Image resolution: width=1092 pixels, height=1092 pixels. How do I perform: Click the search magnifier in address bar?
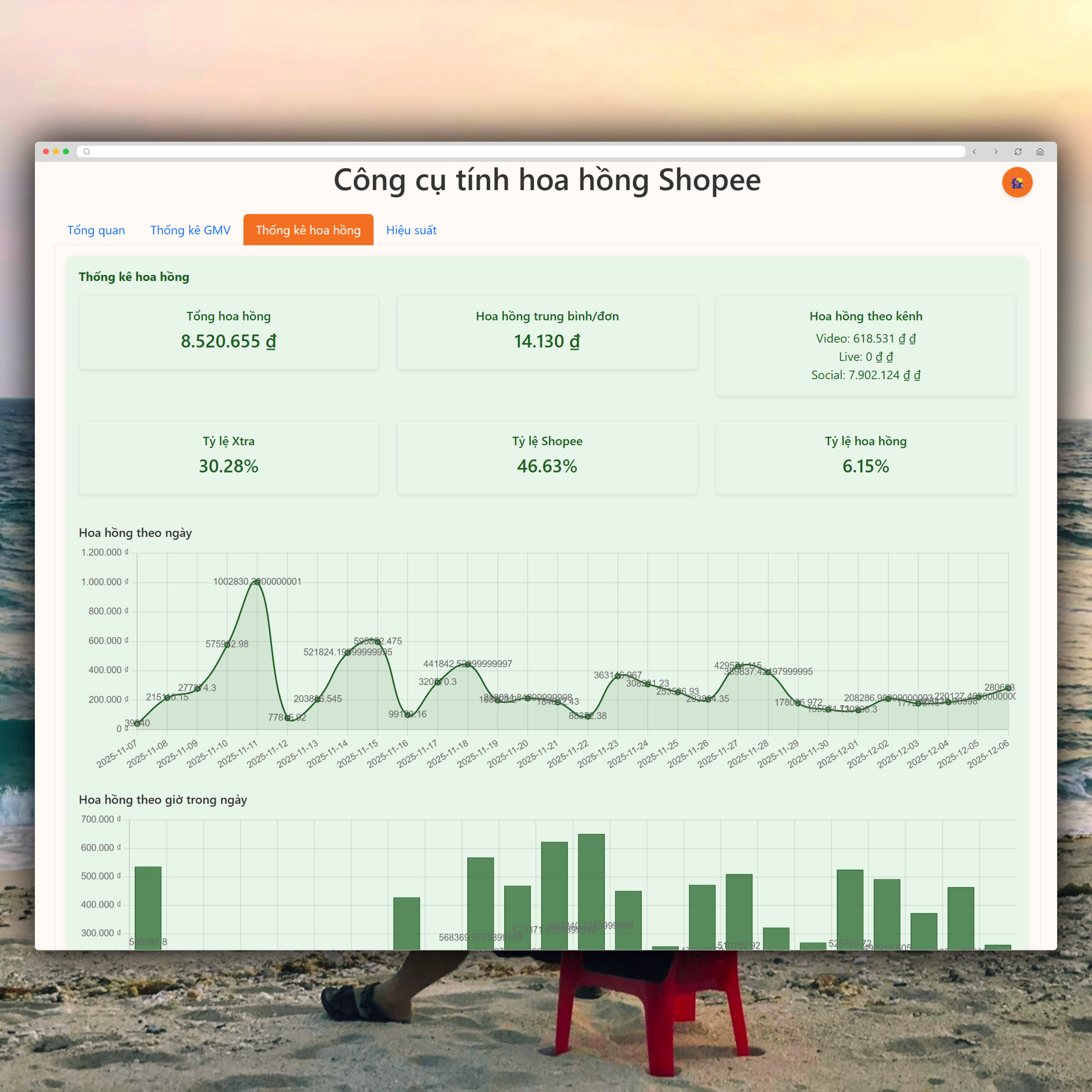coord(87,151)
